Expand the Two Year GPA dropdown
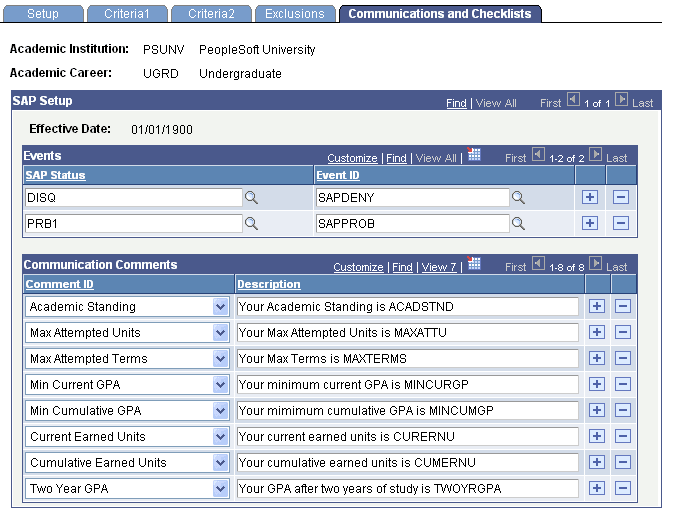The width and height of the screenshot is (673, 515). (x=220, y=488)
